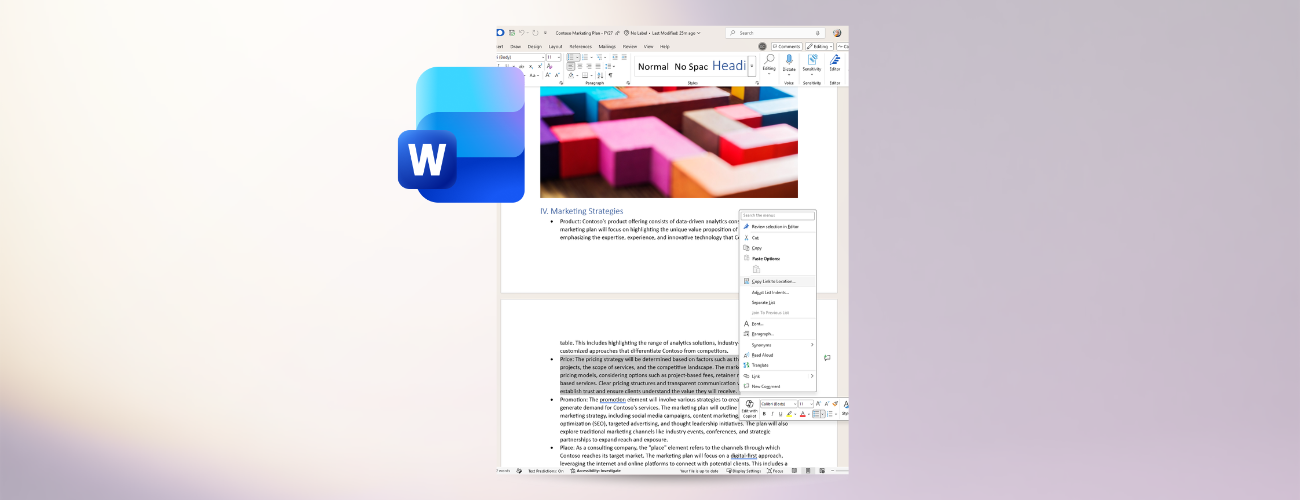1300x500 pixels.
Task: Toggle center alignment in Paragraph group
Action: click(580, 66)
